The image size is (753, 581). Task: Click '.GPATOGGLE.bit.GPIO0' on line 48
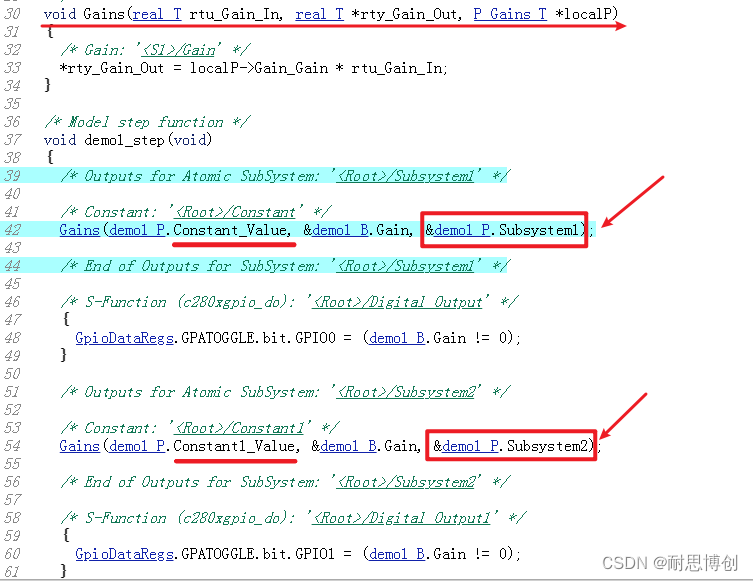click(255, 338)
